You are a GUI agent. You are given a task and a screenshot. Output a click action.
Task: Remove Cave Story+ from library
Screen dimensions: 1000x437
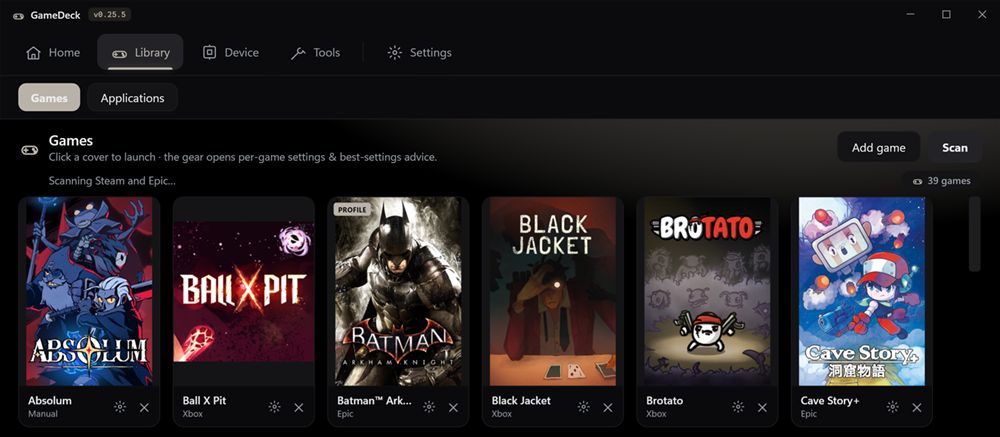[917, 407]
